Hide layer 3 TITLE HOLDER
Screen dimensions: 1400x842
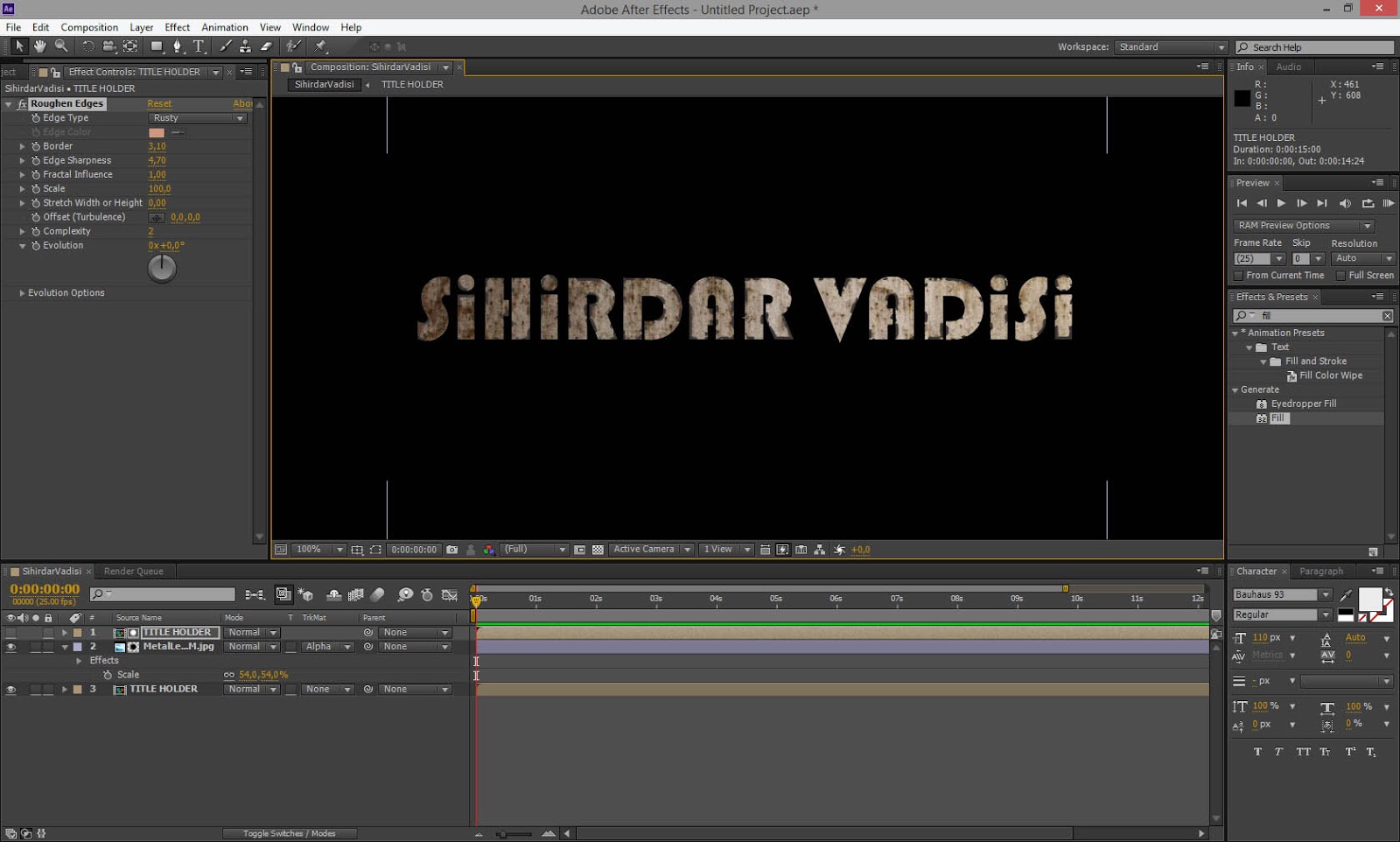tap(10, 690)
